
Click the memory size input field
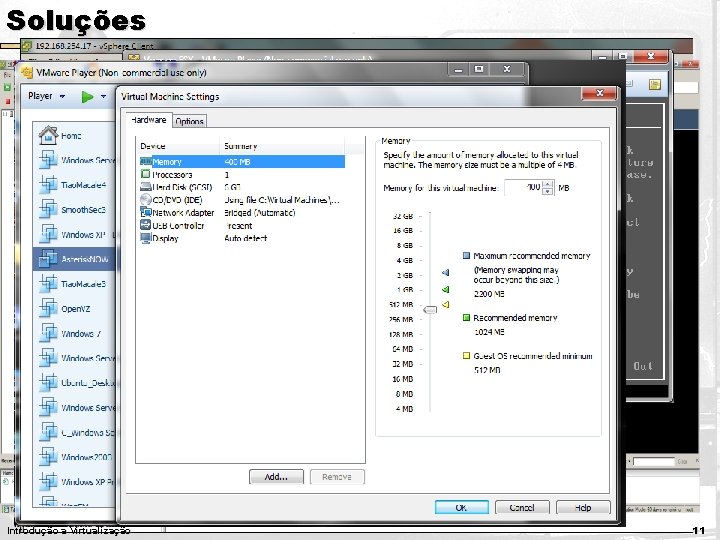[x=523, y=187]
